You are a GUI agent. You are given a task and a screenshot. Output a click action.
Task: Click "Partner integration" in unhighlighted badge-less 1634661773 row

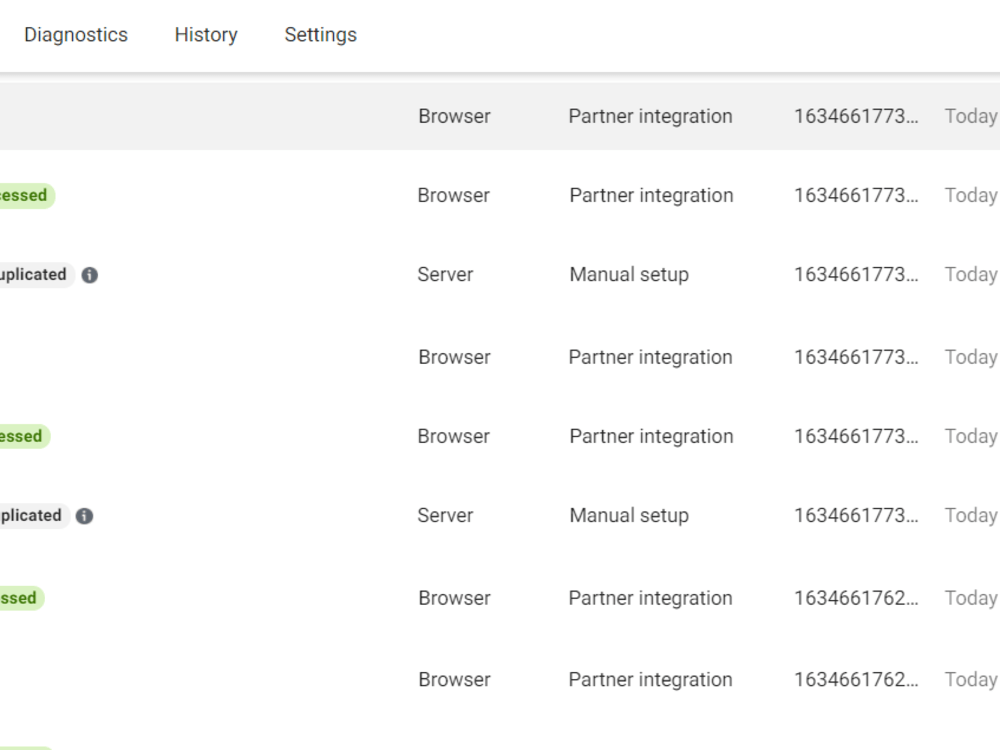[651, 357]
